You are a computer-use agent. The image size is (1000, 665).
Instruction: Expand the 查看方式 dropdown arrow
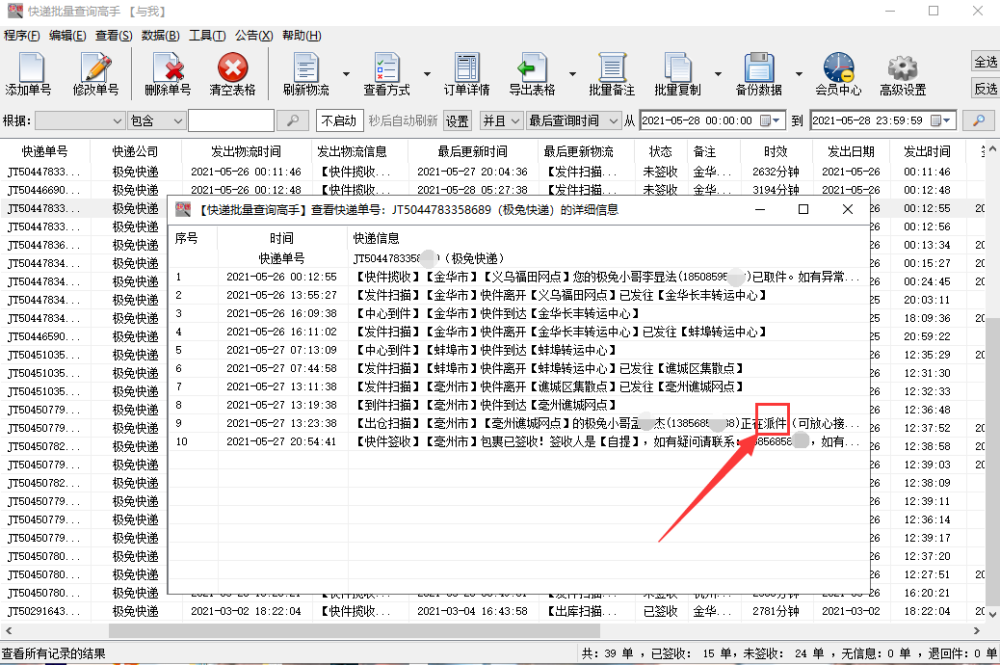coord(427,75)
